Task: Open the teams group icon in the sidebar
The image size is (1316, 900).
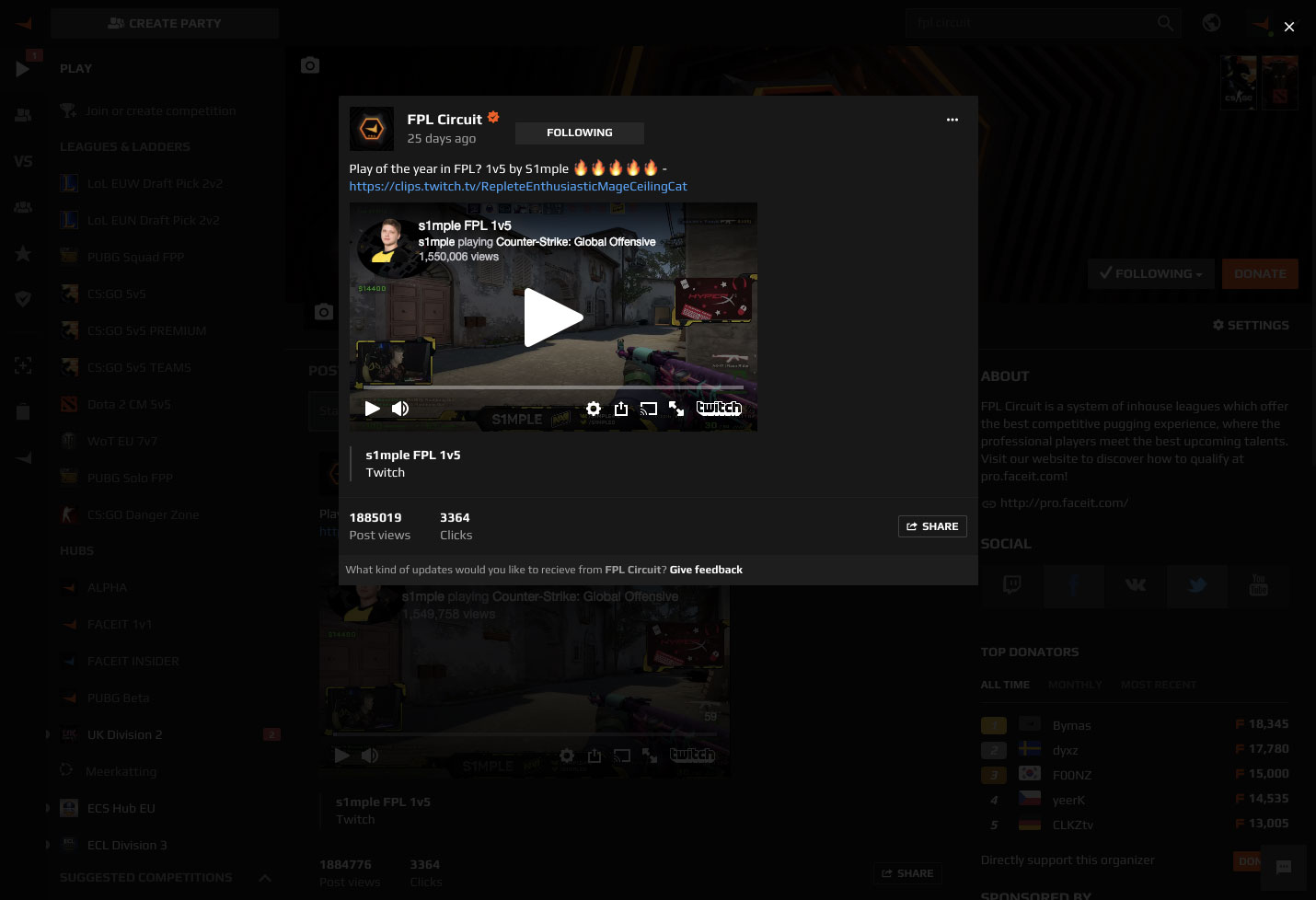Action: [x=23, y=207]
